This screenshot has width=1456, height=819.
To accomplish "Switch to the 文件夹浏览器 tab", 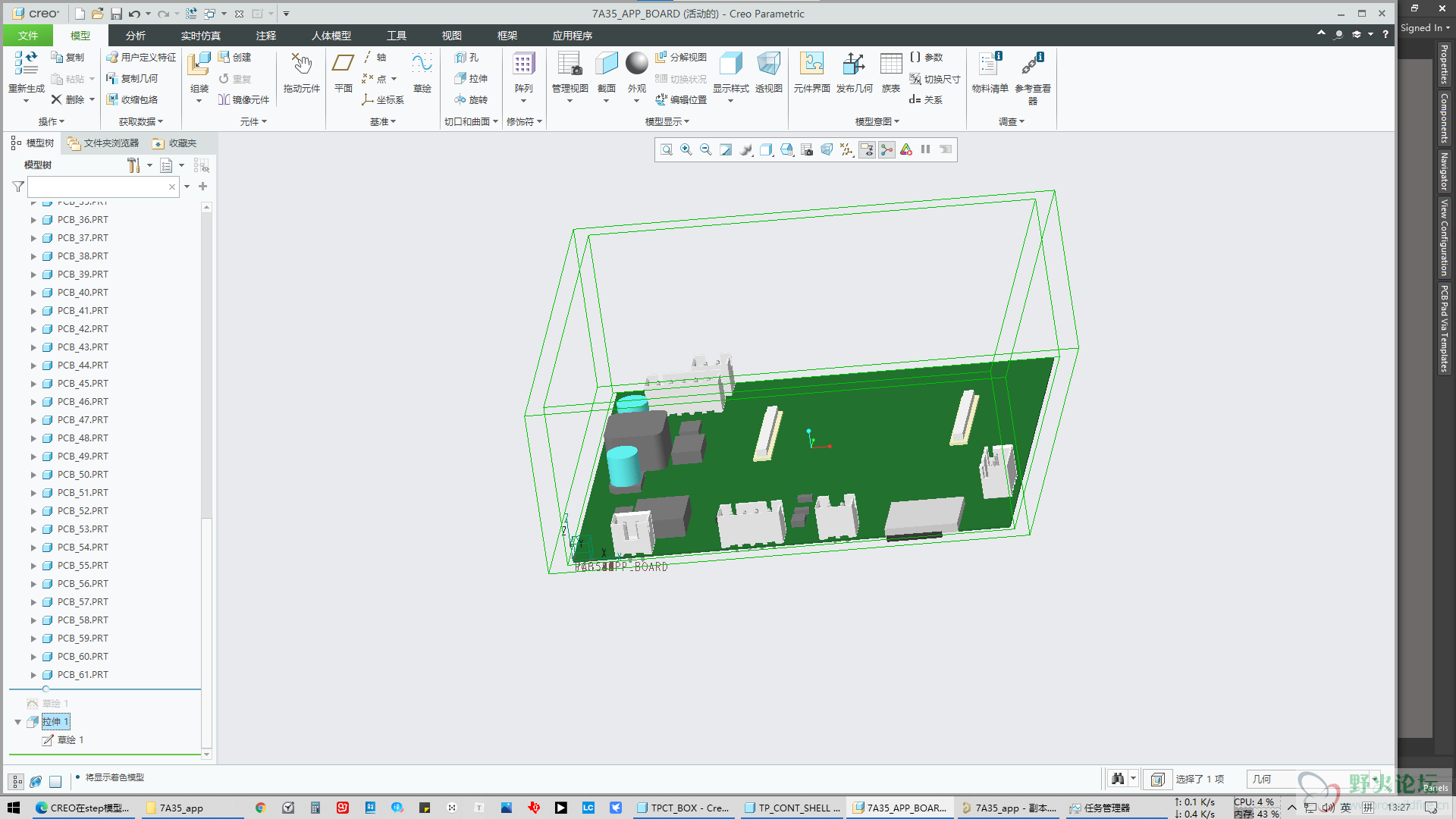I will (x=103, y=143).
